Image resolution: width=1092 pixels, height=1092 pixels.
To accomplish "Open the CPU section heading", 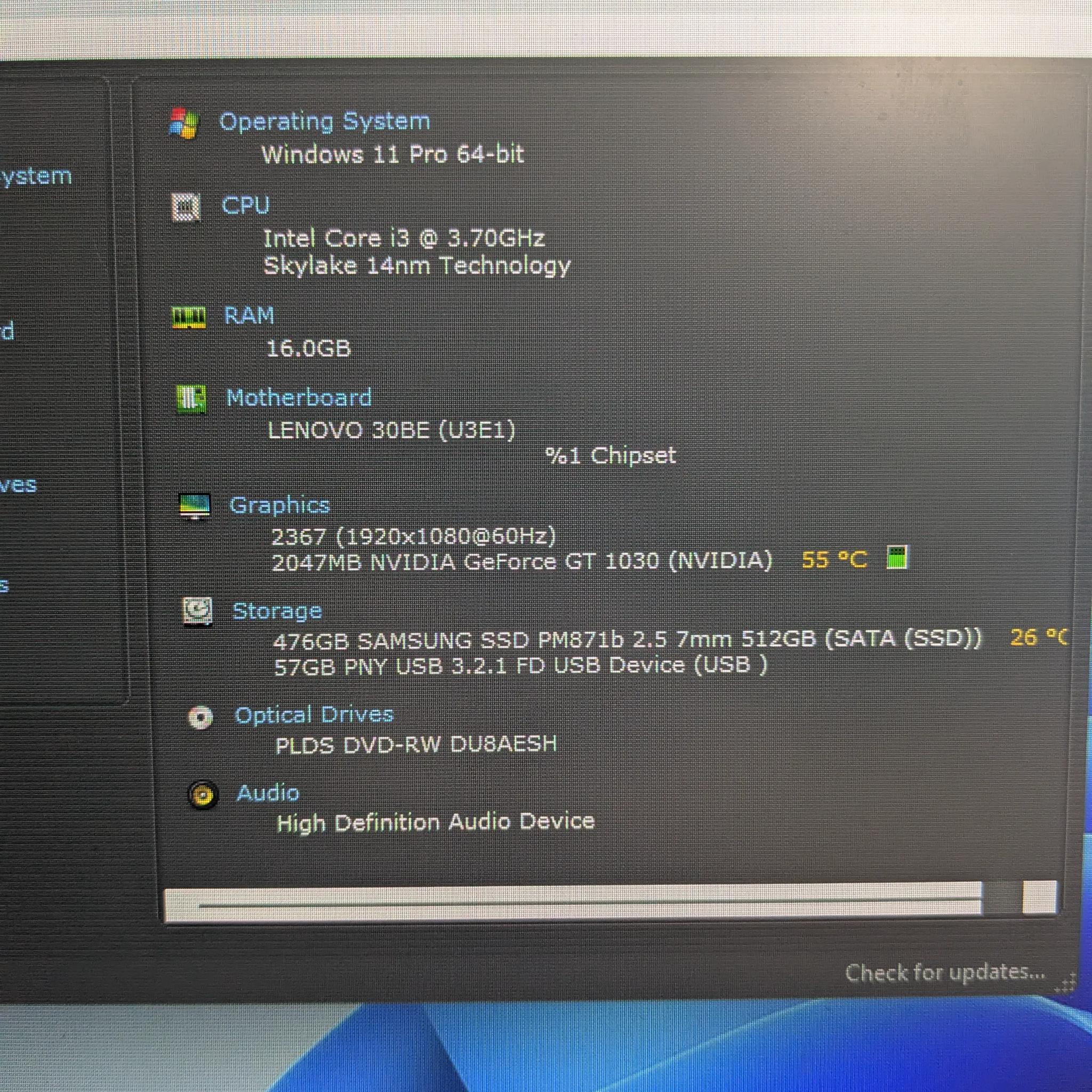I will 245,205.
